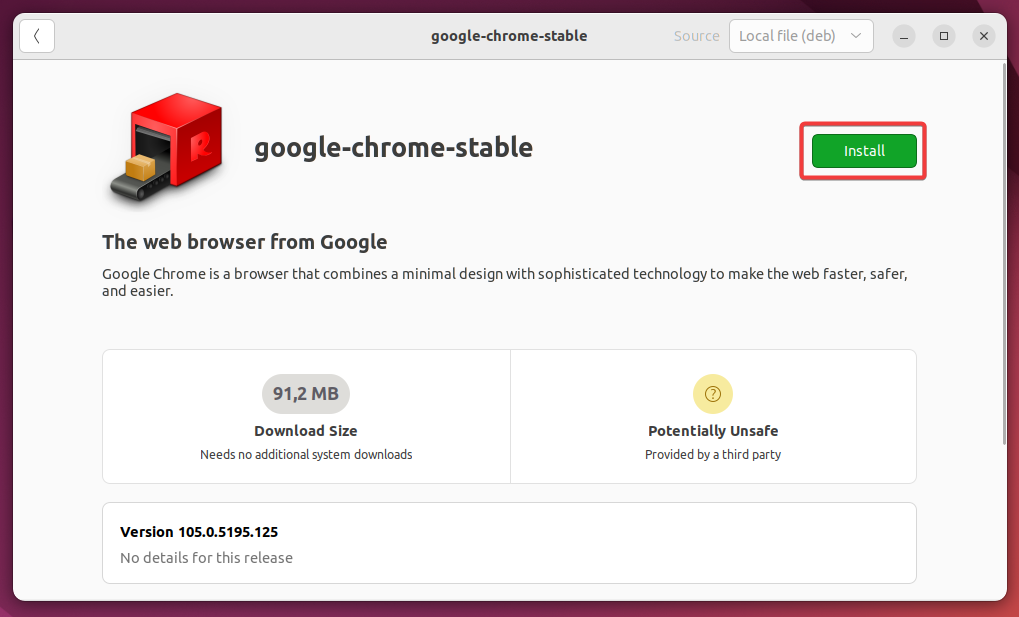Click 'The web browser from Google' heading
This screenshot has width=1019, height=617.
click(244, 242)
